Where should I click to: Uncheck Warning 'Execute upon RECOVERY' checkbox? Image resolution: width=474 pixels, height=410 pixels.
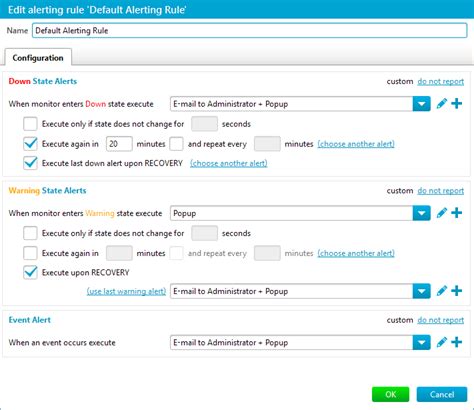30,272
